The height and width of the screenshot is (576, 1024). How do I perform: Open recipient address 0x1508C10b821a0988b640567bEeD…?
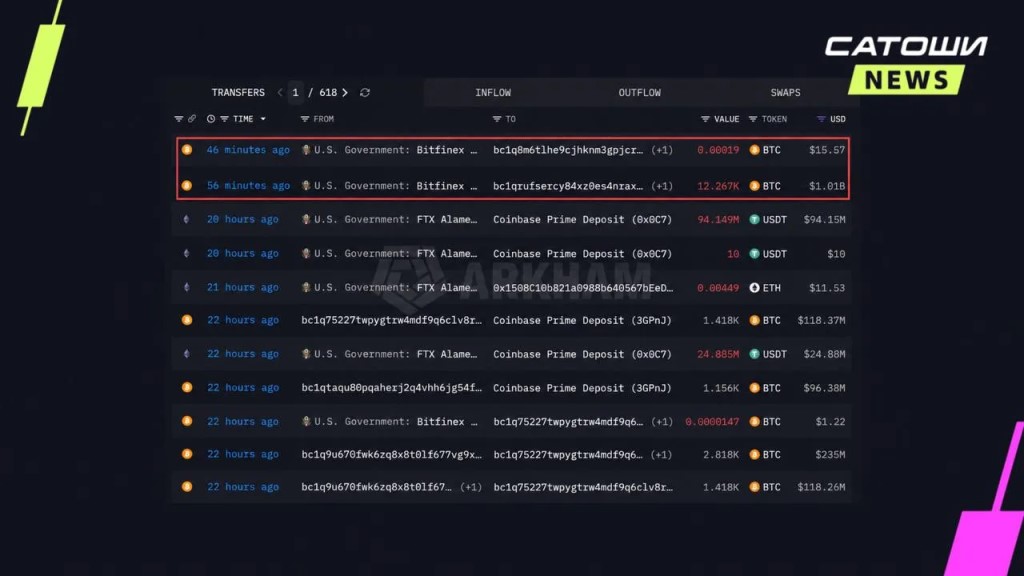coord(583,287)
